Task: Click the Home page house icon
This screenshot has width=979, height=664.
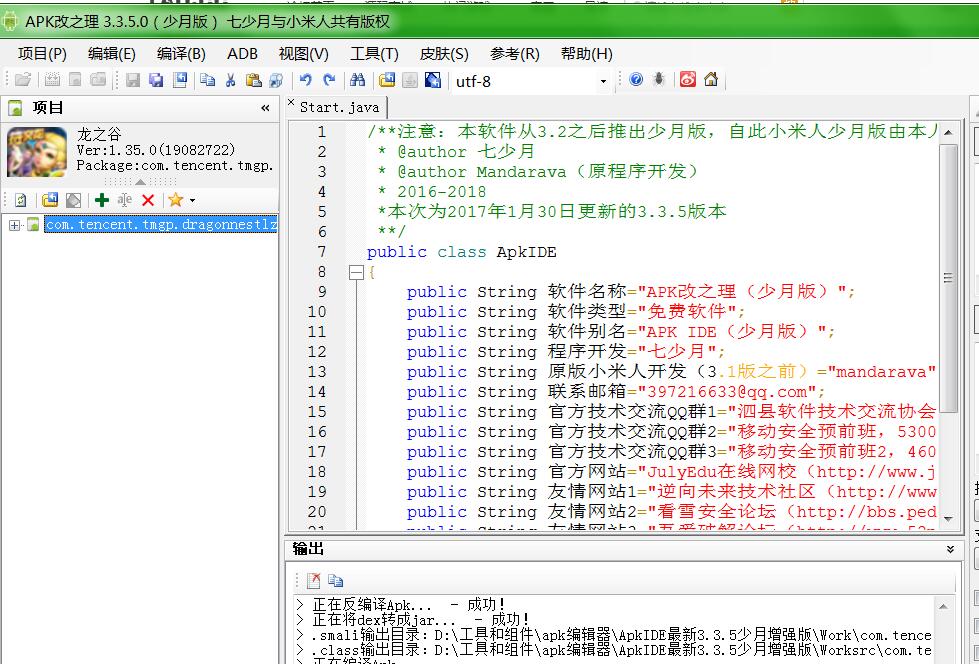Action: (711, 80)
